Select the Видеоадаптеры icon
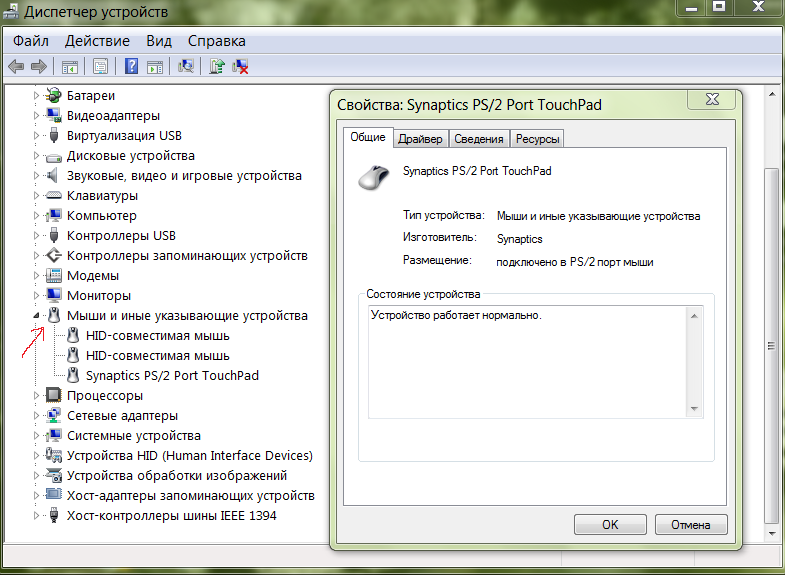The width and height of the screenshot is (785, 575). 54,115
